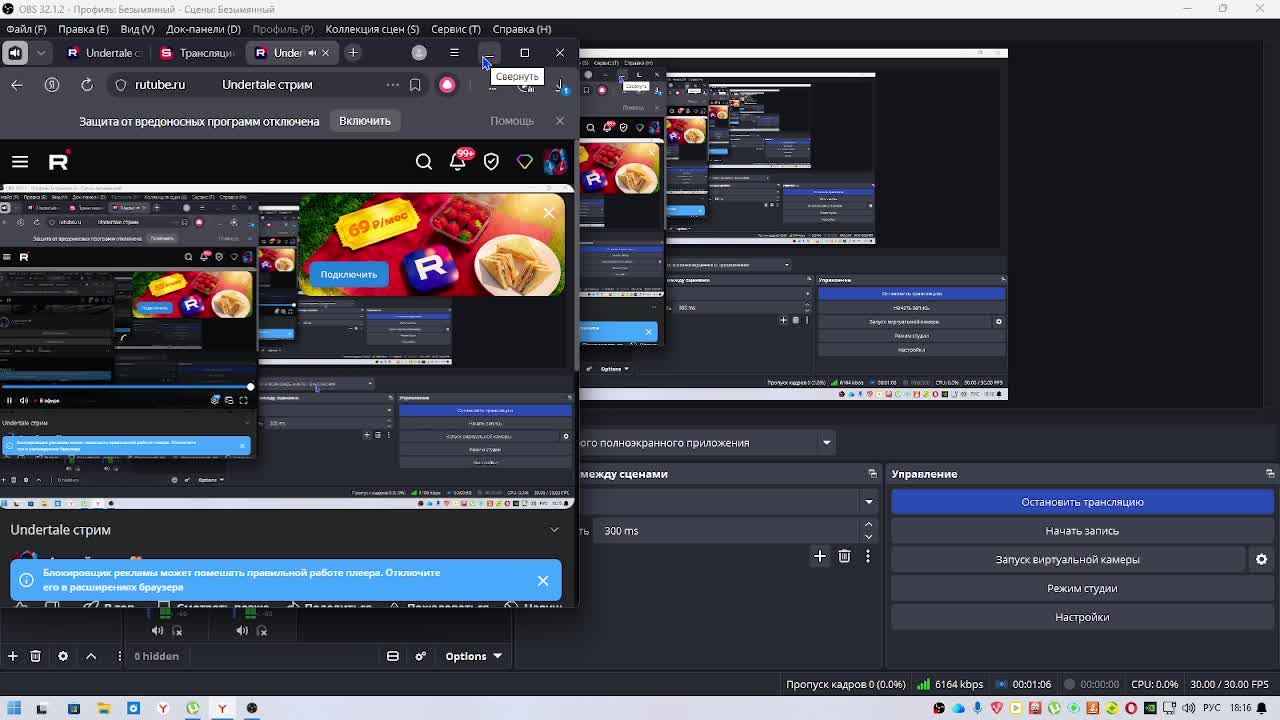The height and width of the screenshot is (720, 1280).
Task: Open the Rutube shield icon
Action: pyautogui.click(x=491, y=162)
